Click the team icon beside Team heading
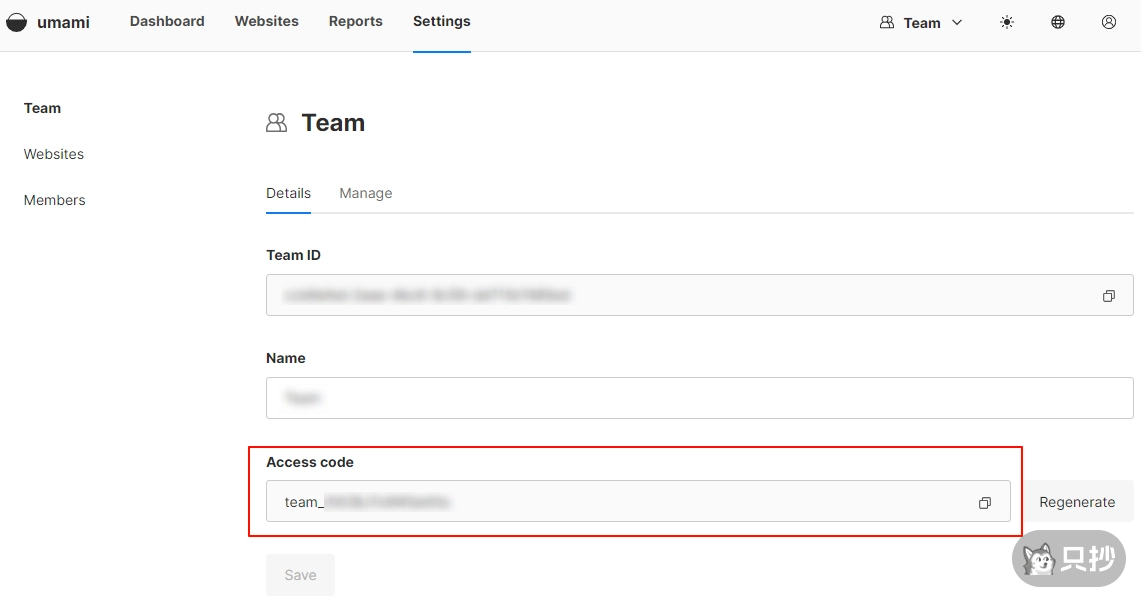Viewport: 1141px width, 602px height. tap(276, 123)
